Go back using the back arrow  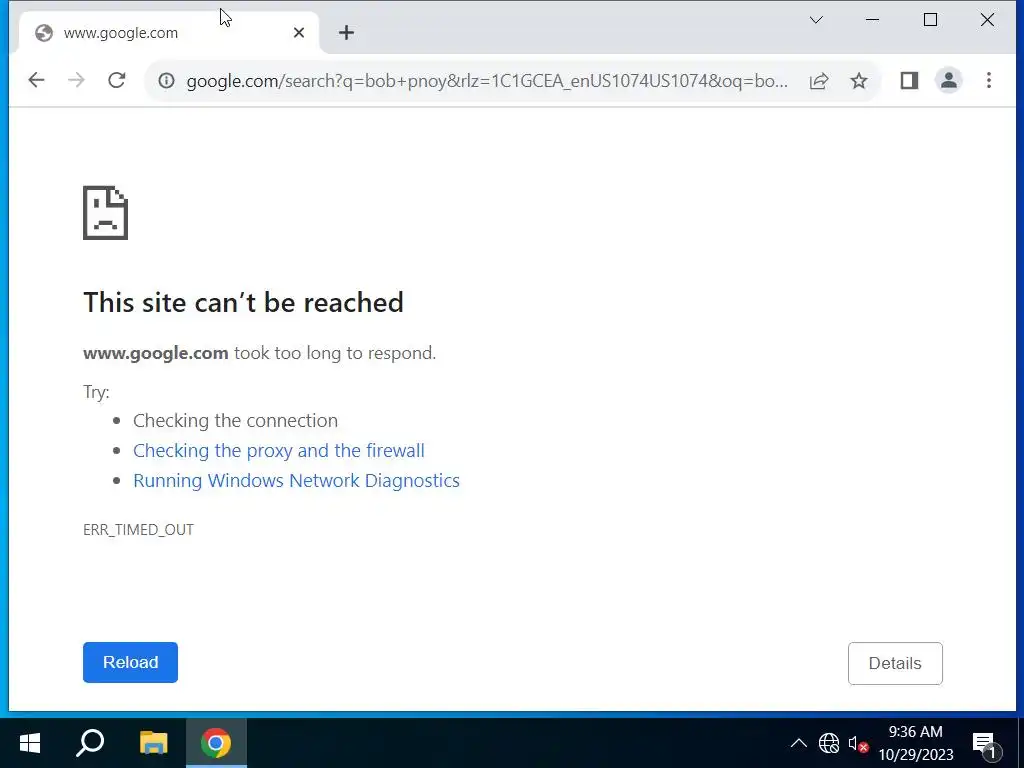pos(37,80)
